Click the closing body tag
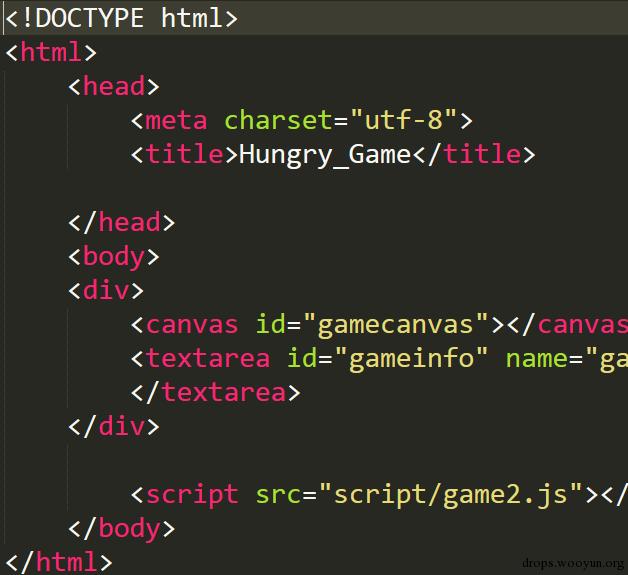This screenshot has height=575, width=628. click(x=122, y=529)
